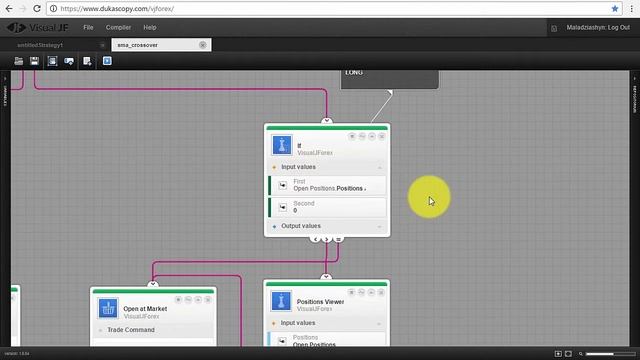The image size is (640, 360).
Task: Click the greater-than output port of If block
Action: pos(327,239)
